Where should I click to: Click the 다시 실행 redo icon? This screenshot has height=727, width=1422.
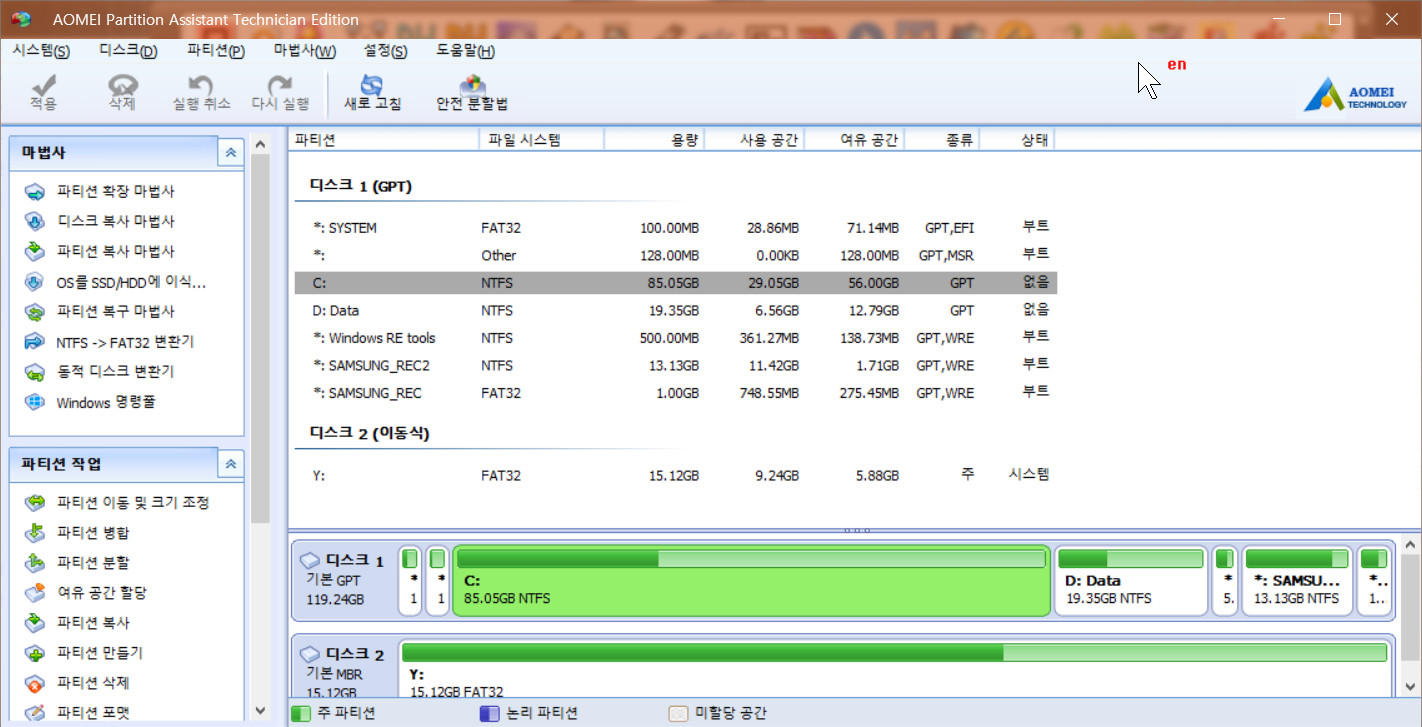[x=280, y=93]
